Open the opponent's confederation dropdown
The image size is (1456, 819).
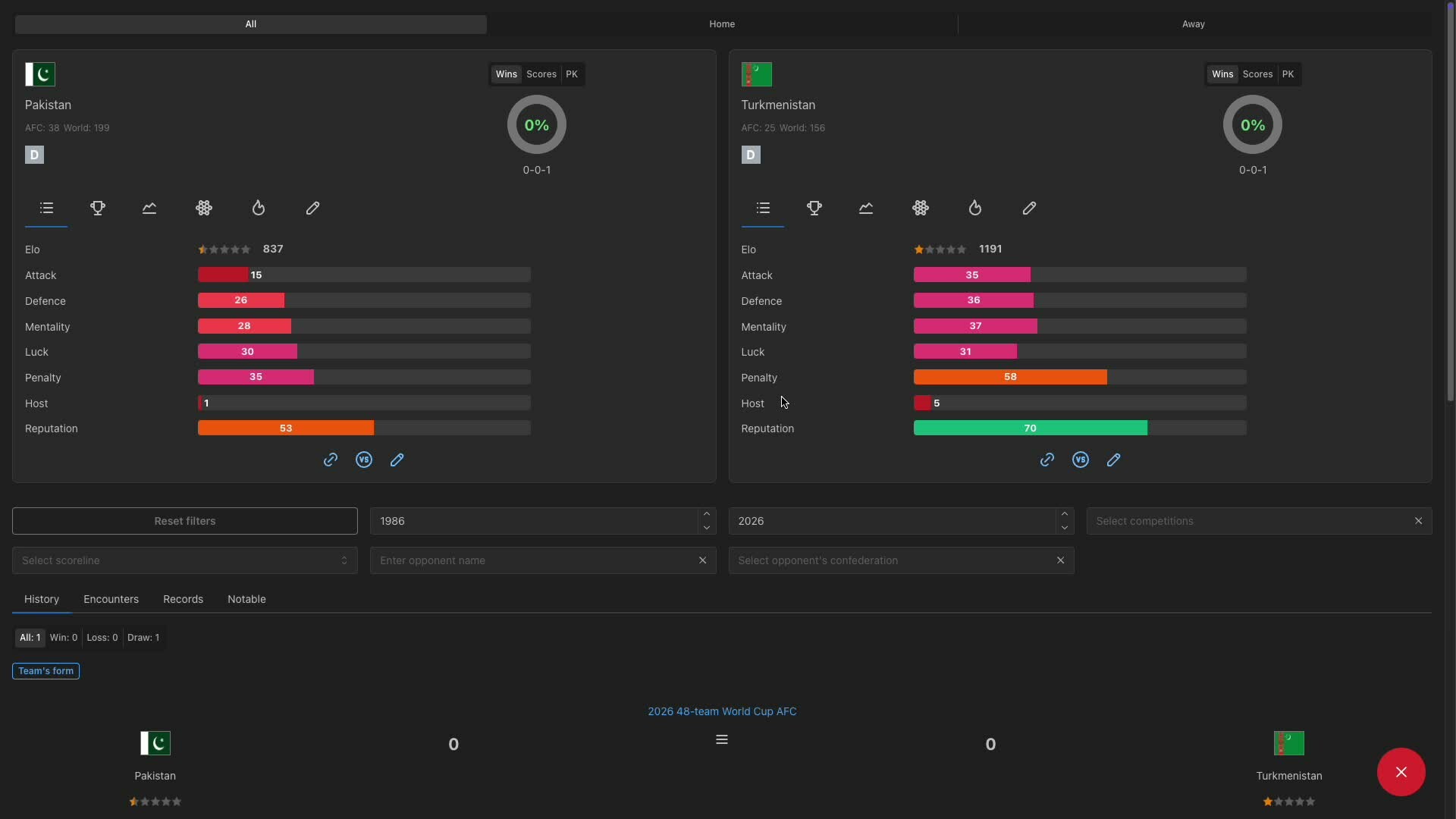click(x=892, y=560)
